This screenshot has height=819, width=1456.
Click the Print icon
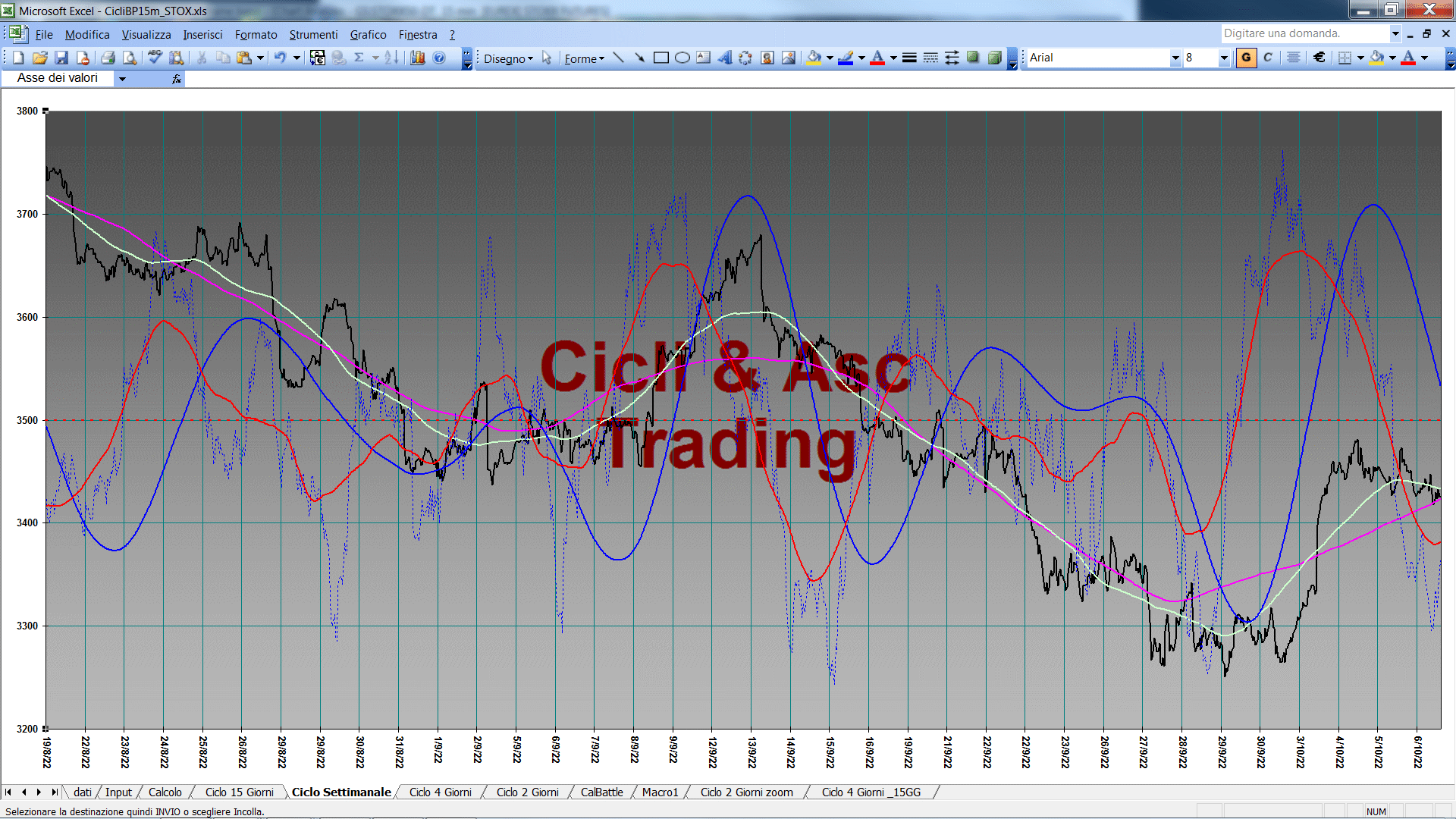click(x=108, y=58)
